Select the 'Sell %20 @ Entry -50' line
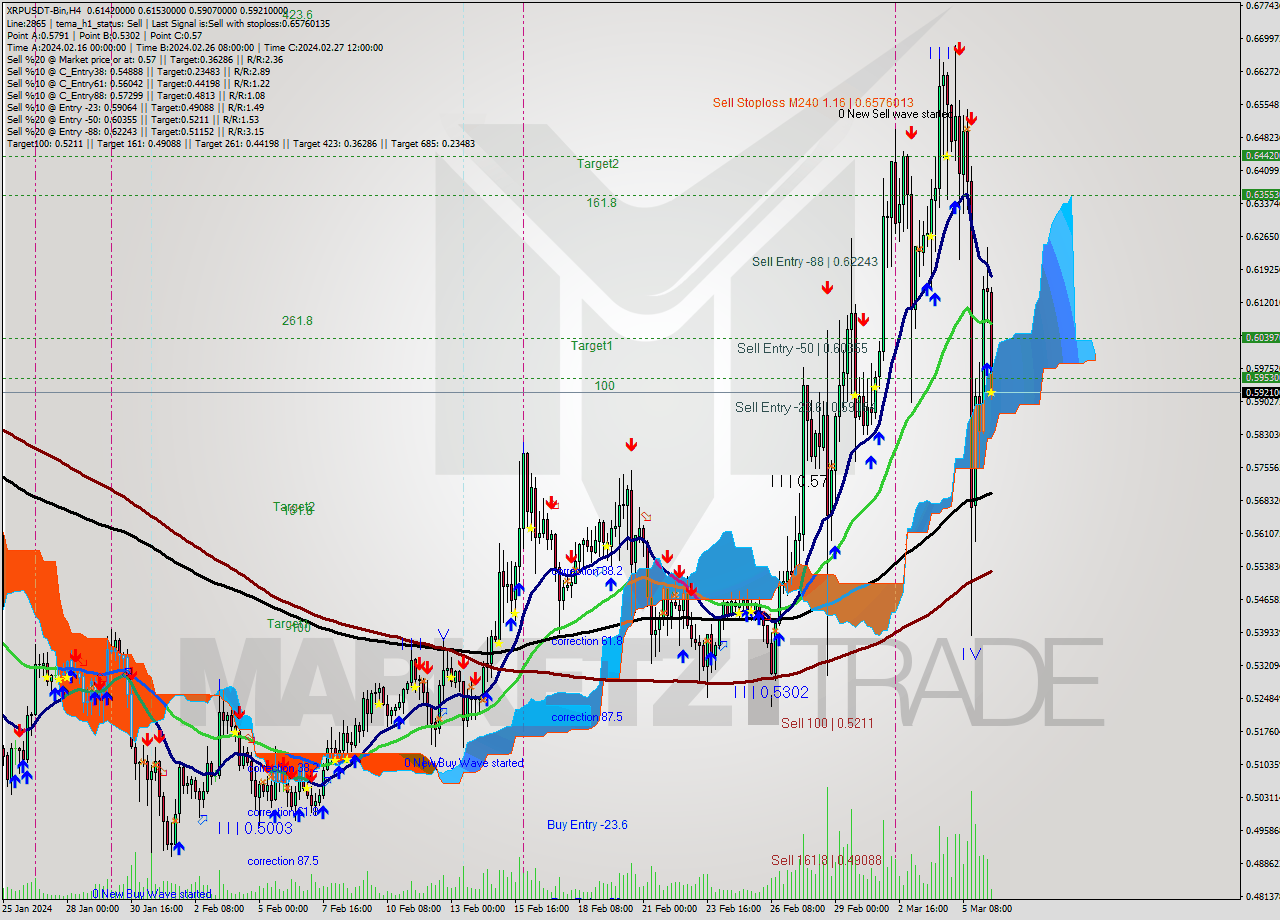Screen dimensions: 1280x920 point(135,119)
